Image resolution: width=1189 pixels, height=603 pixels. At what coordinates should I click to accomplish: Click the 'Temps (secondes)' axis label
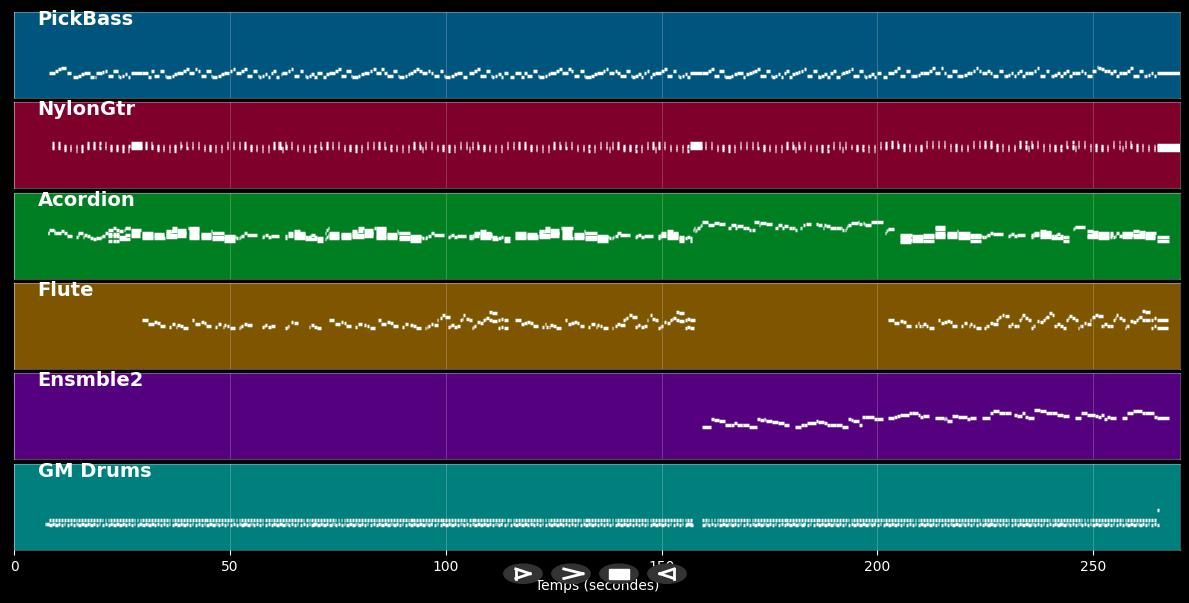(597, 587)
